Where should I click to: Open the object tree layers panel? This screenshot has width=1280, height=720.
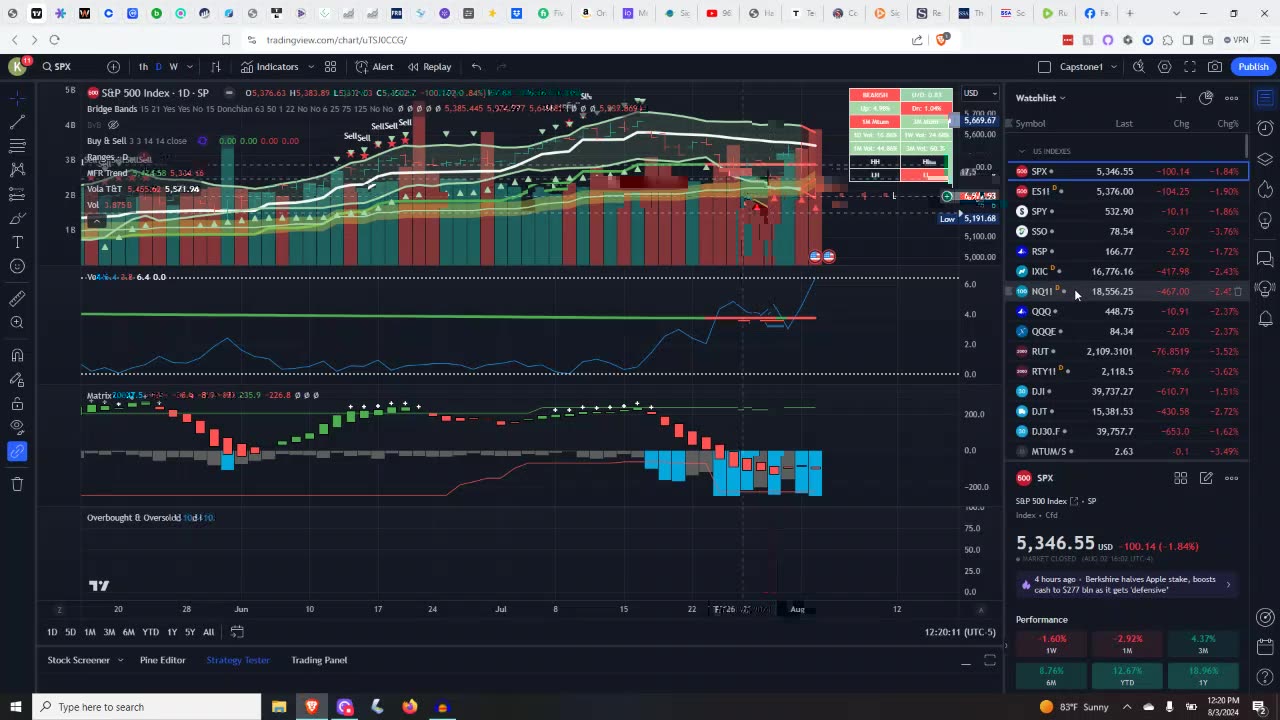[x=1265, y=159]
